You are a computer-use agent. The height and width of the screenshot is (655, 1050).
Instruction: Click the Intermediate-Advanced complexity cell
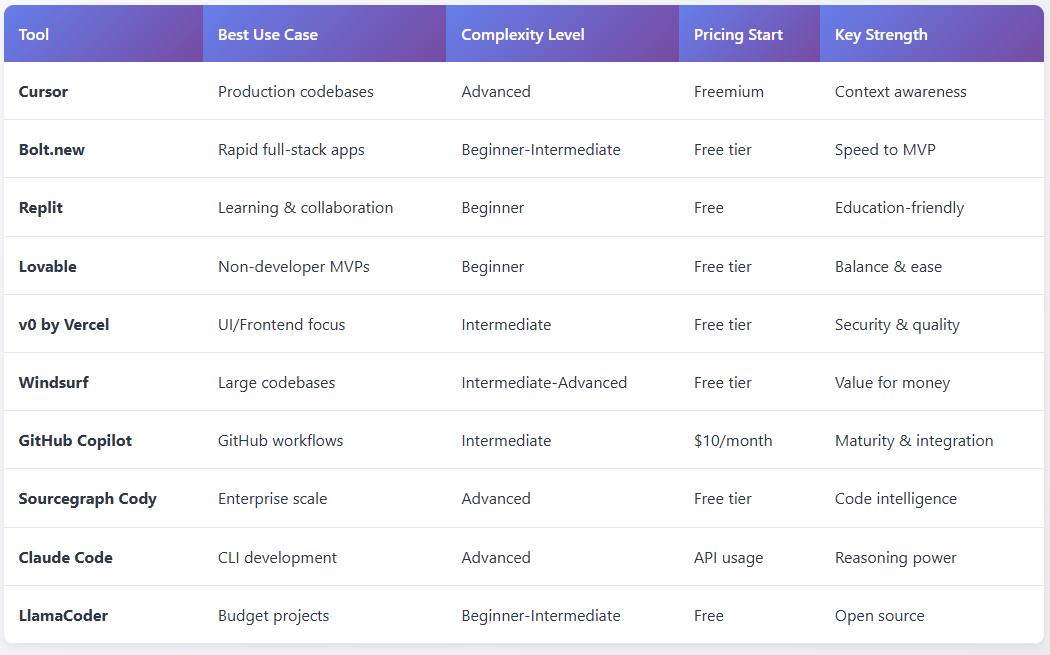(x=544, y=383)
